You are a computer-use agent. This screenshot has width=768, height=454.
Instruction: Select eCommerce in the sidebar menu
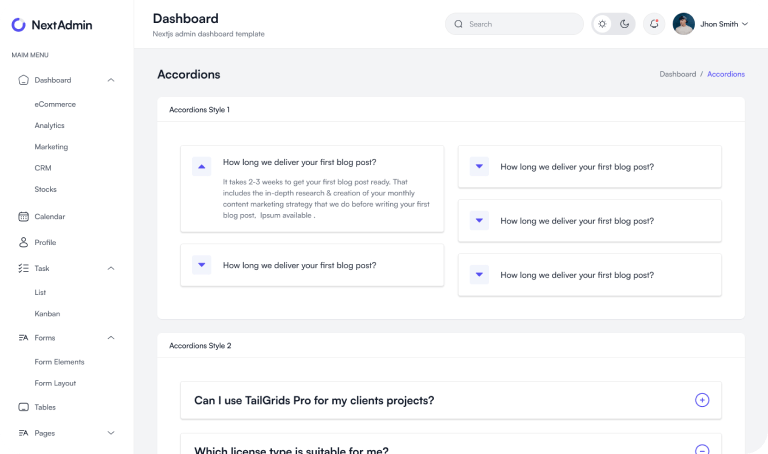[55, 104]
